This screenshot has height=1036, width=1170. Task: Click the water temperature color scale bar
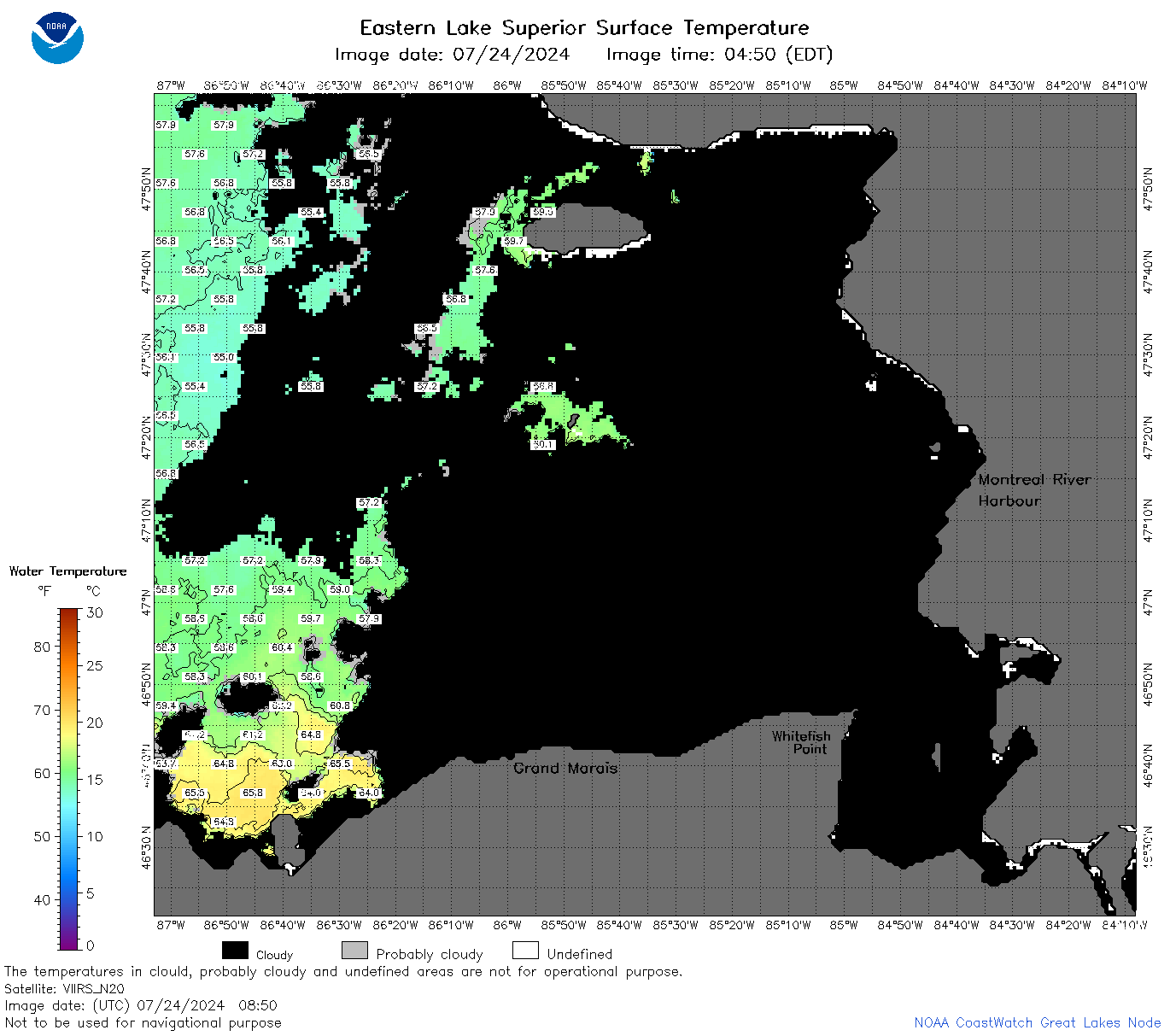point(68,778)
